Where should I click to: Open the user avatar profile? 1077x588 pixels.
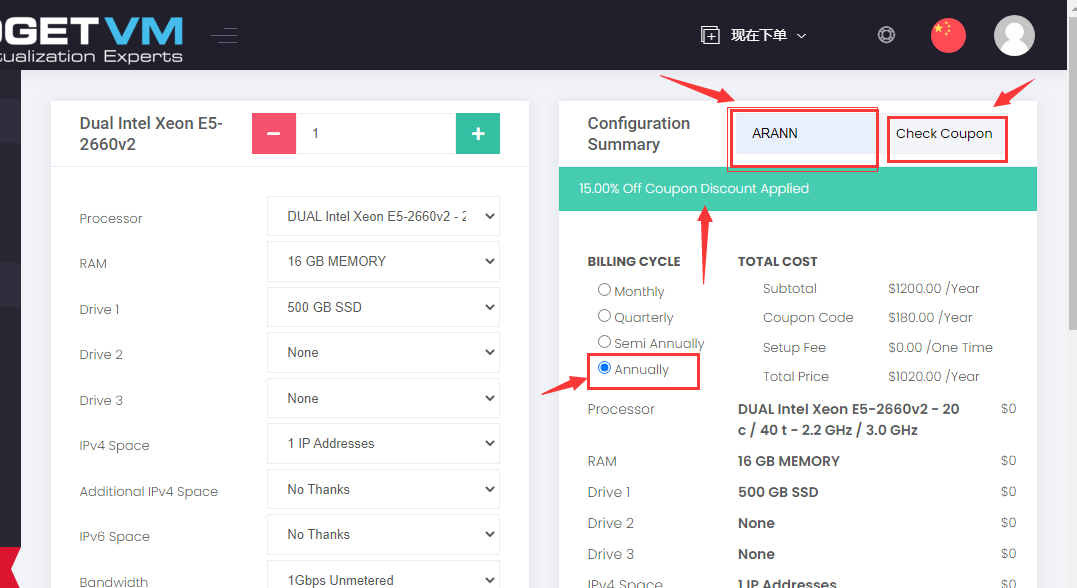click(1014, 36)
